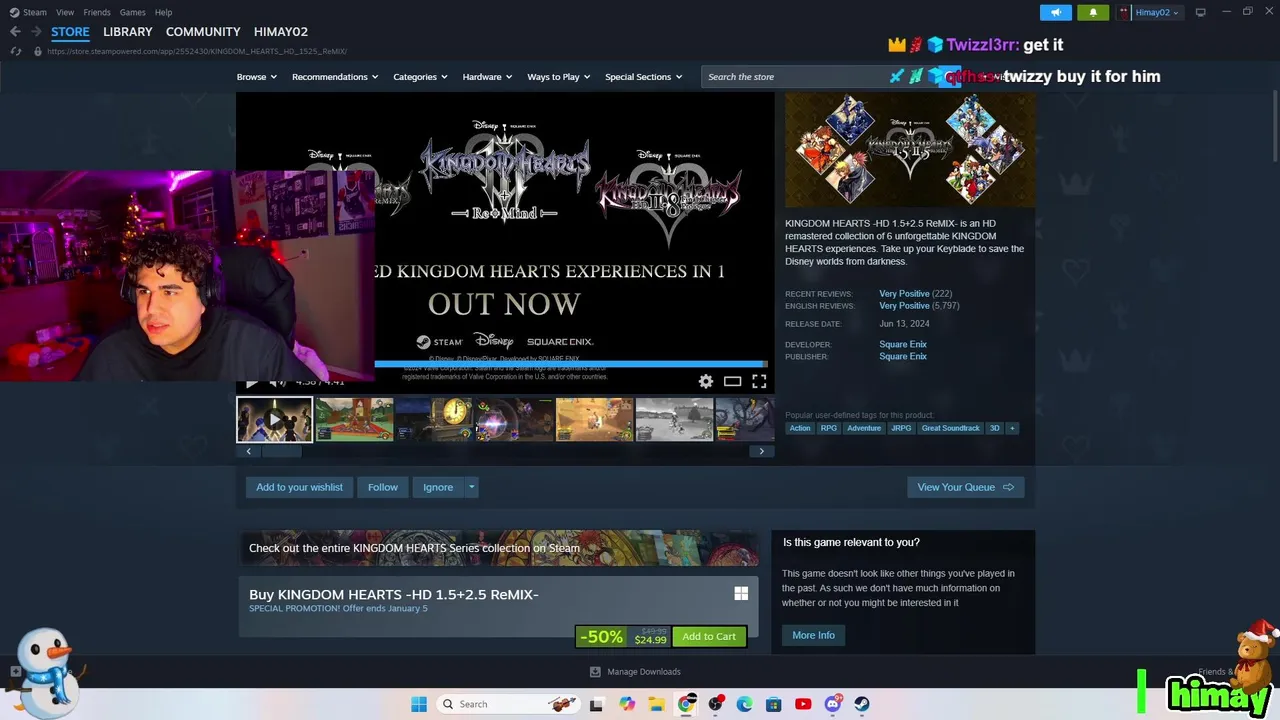Expand the Hardware menu
The image size is (1280, 720).
click(487, 77)
